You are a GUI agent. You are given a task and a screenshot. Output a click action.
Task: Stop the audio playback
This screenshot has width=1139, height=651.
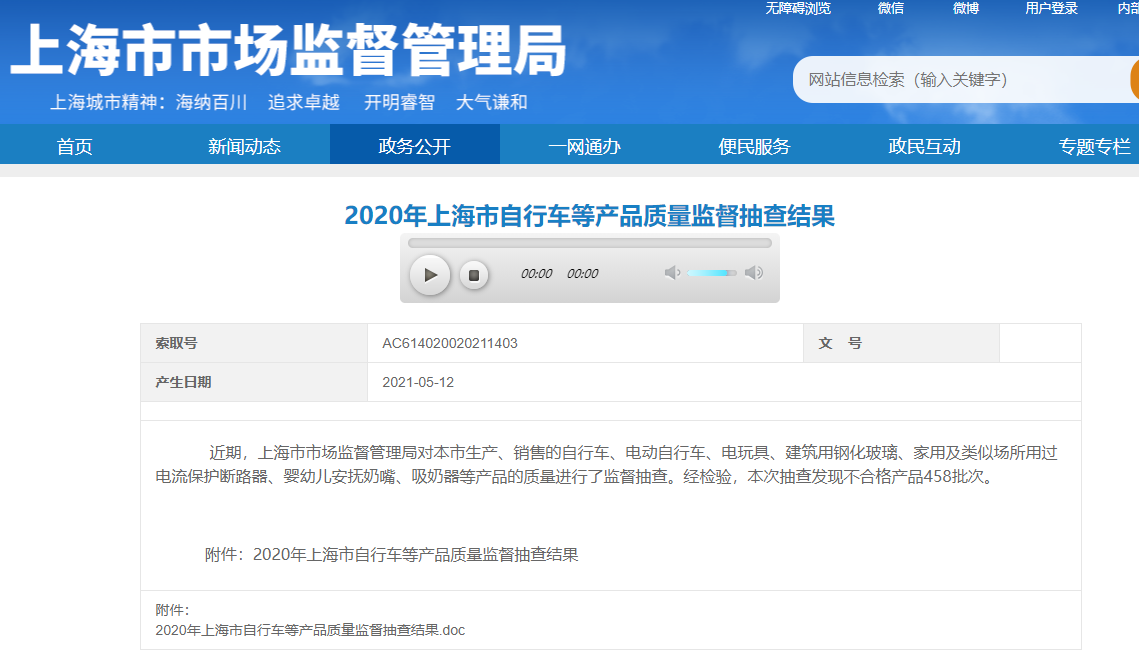[474, 275]
